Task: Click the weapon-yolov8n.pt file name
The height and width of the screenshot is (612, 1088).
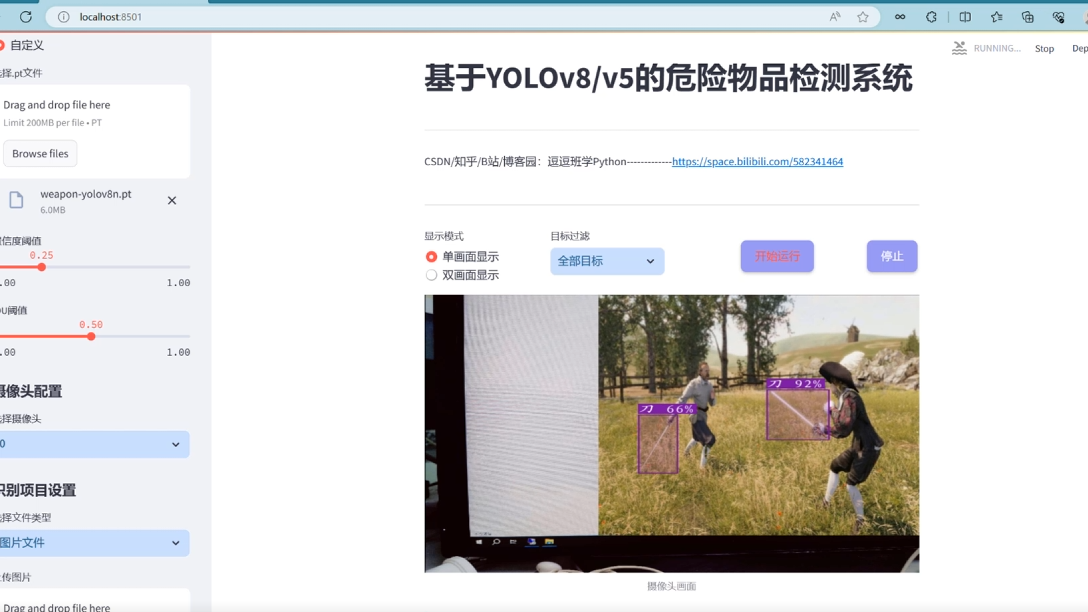Action: pyautogui.click(x=86, y=194)
